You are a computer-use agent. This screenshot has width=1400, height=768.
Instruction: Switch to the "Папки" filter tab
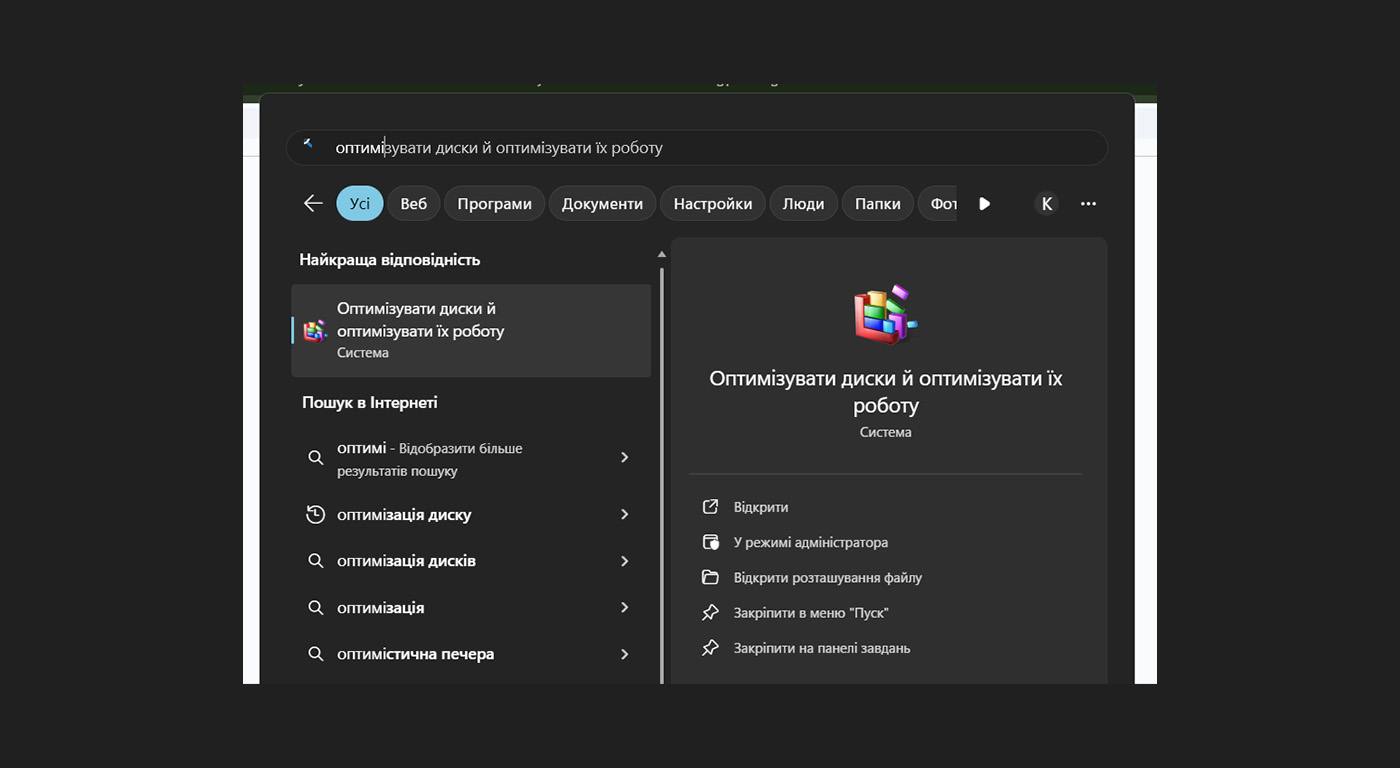[x=878, y=204]
